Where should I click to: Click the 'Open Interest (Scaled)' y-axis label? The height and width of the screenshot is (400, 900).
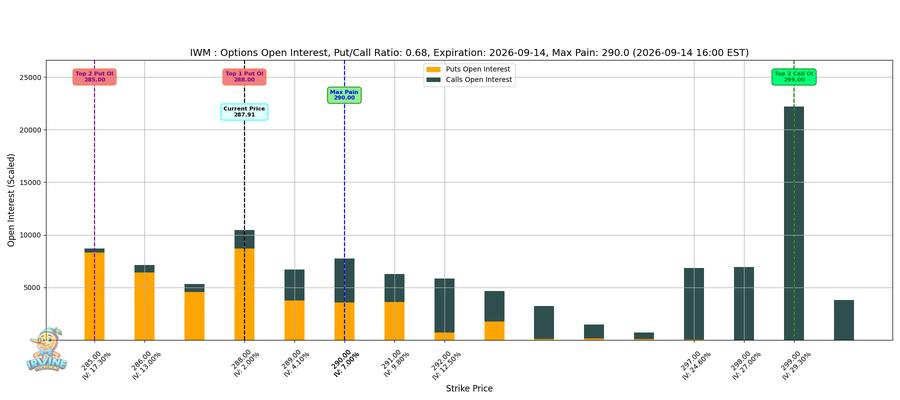[11, 200]
